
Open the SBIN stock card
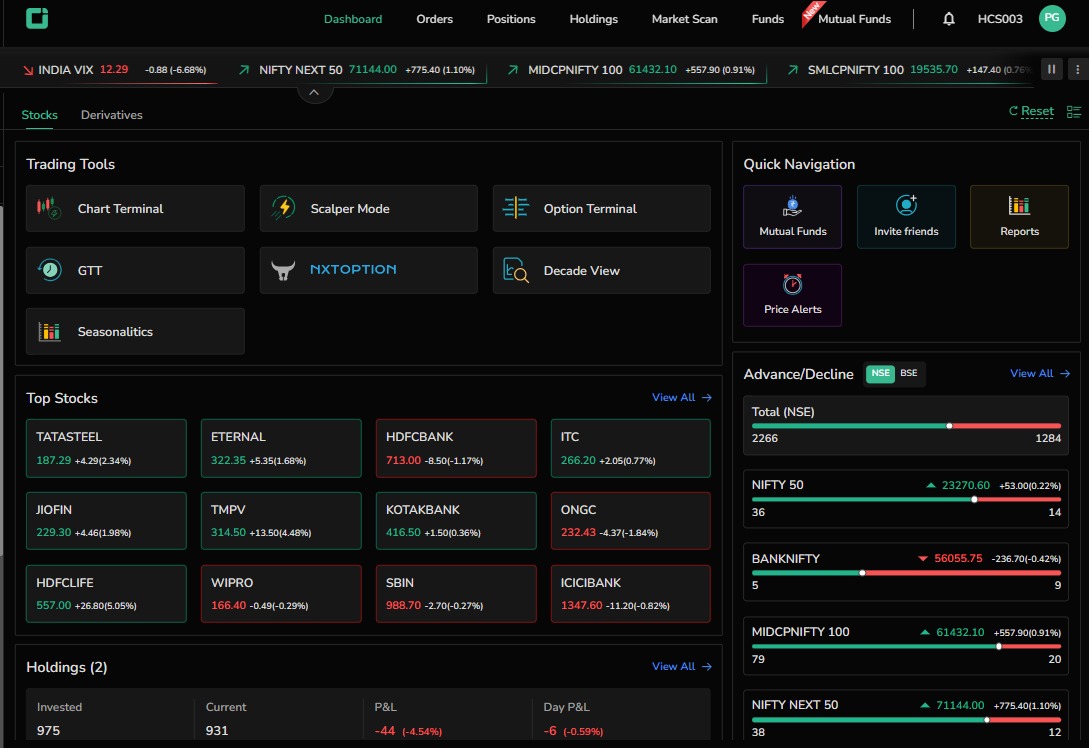tap(456, 594)
